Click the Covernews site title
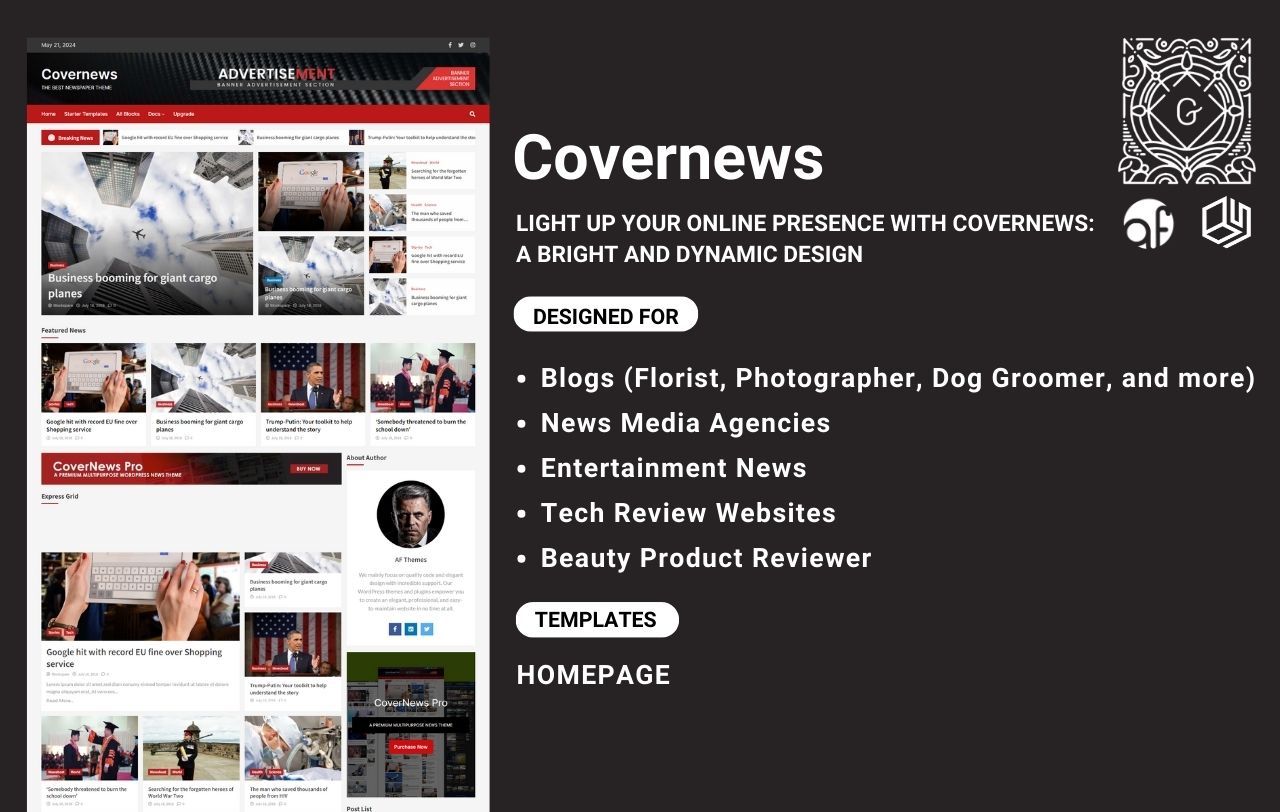This screenshot has width=1280, height=812. (79, 74)
